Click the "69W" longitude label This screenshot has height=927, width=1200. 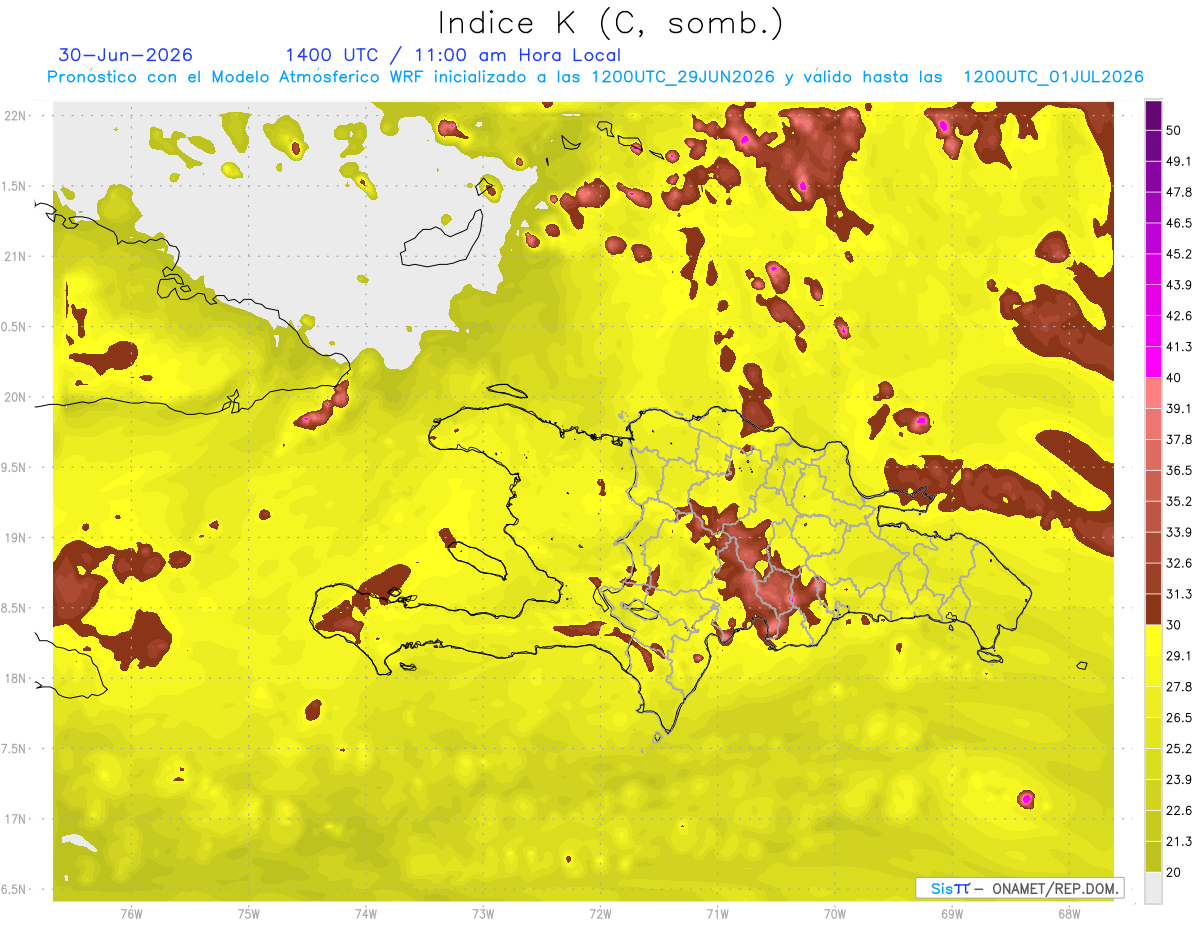pos(951,913)
